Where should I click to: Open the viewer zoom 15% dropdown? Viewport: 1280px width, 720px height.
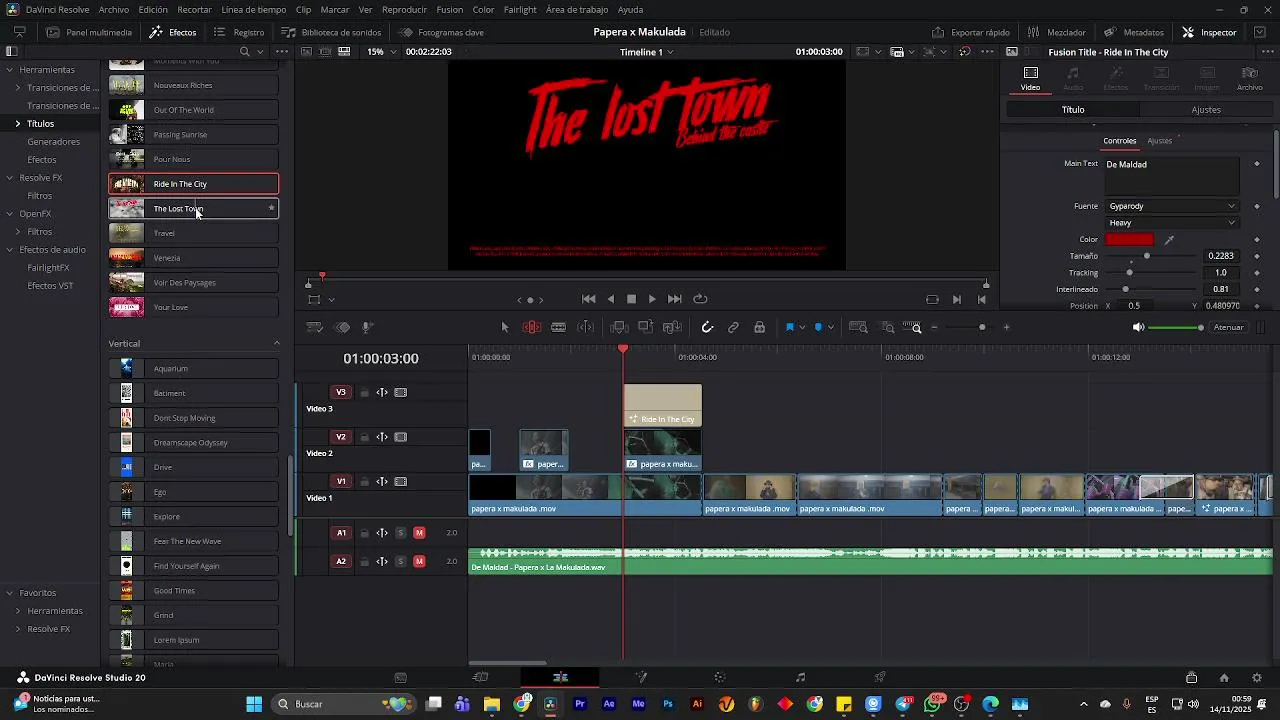(x=380, y=52)
